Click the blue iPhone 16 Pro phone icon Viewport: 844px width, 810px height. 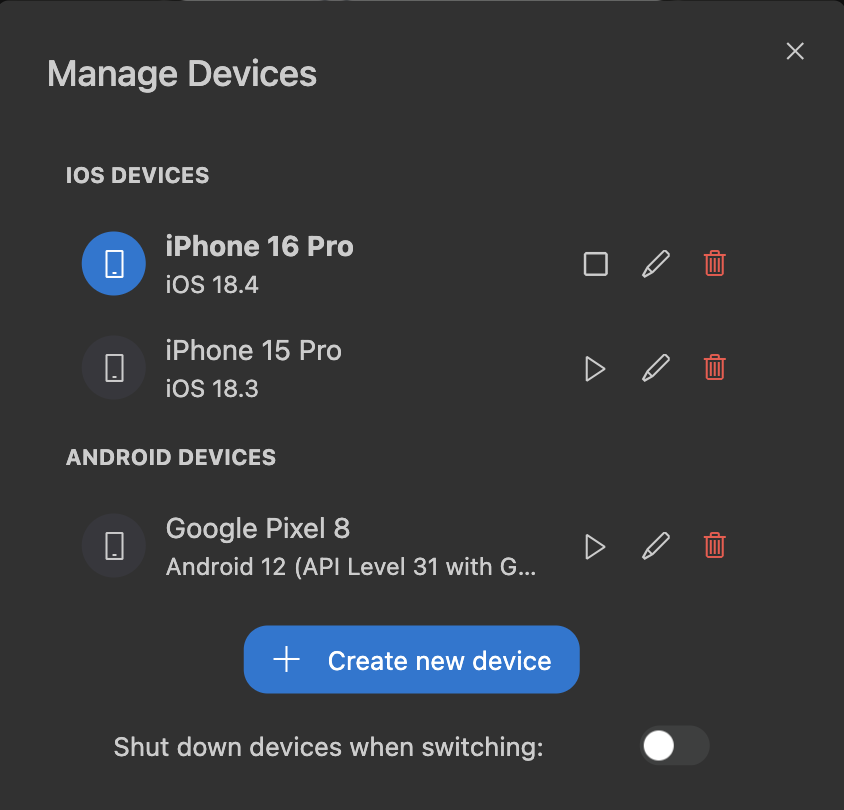(x=114, y=264)
